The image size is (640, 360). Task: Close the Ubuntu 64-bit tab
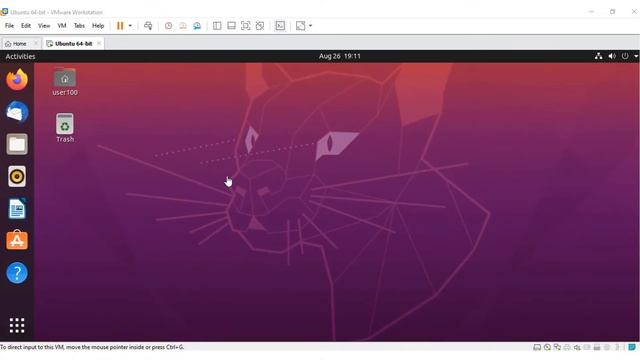(99, 43)
